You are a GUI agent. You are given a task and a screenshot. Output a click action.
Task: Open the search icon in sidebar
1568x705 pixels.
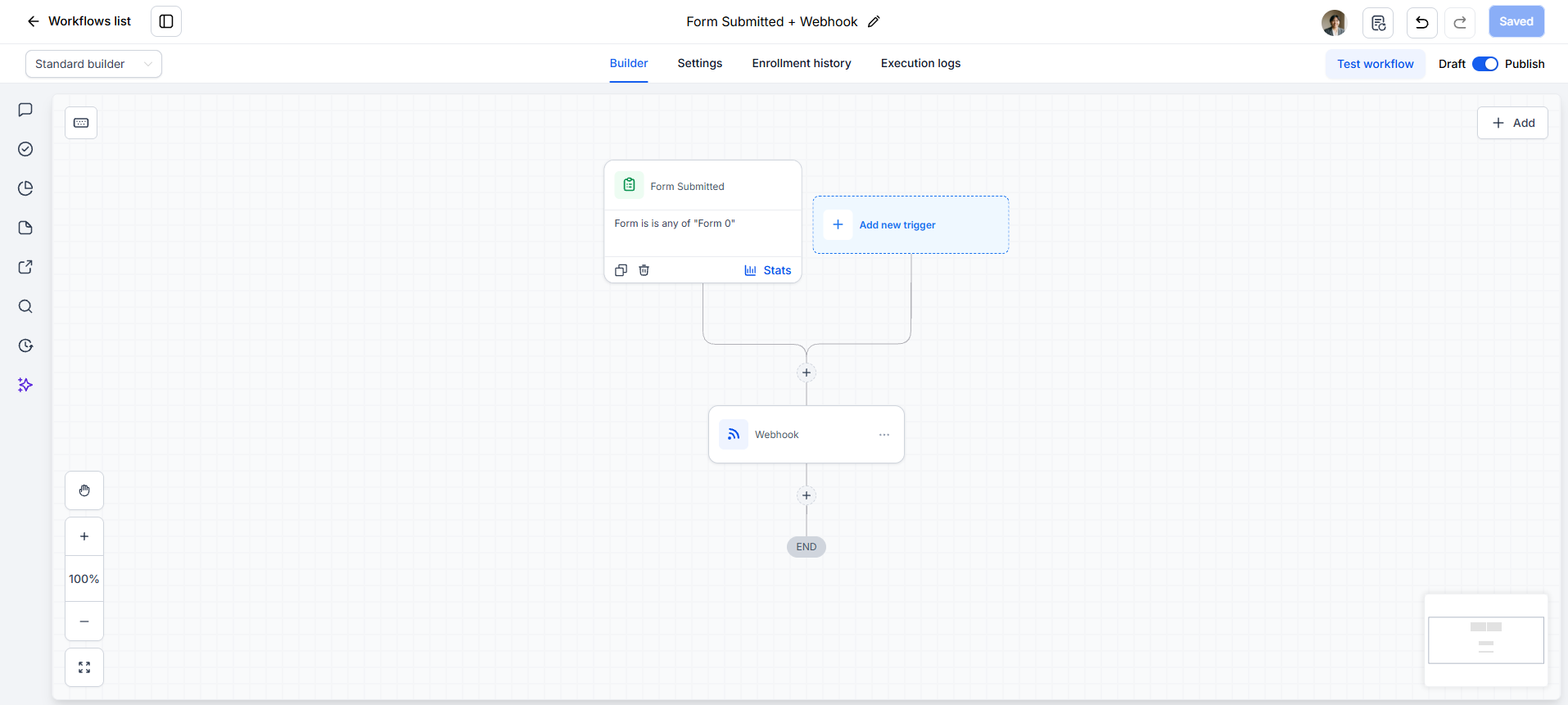point(25,306)
